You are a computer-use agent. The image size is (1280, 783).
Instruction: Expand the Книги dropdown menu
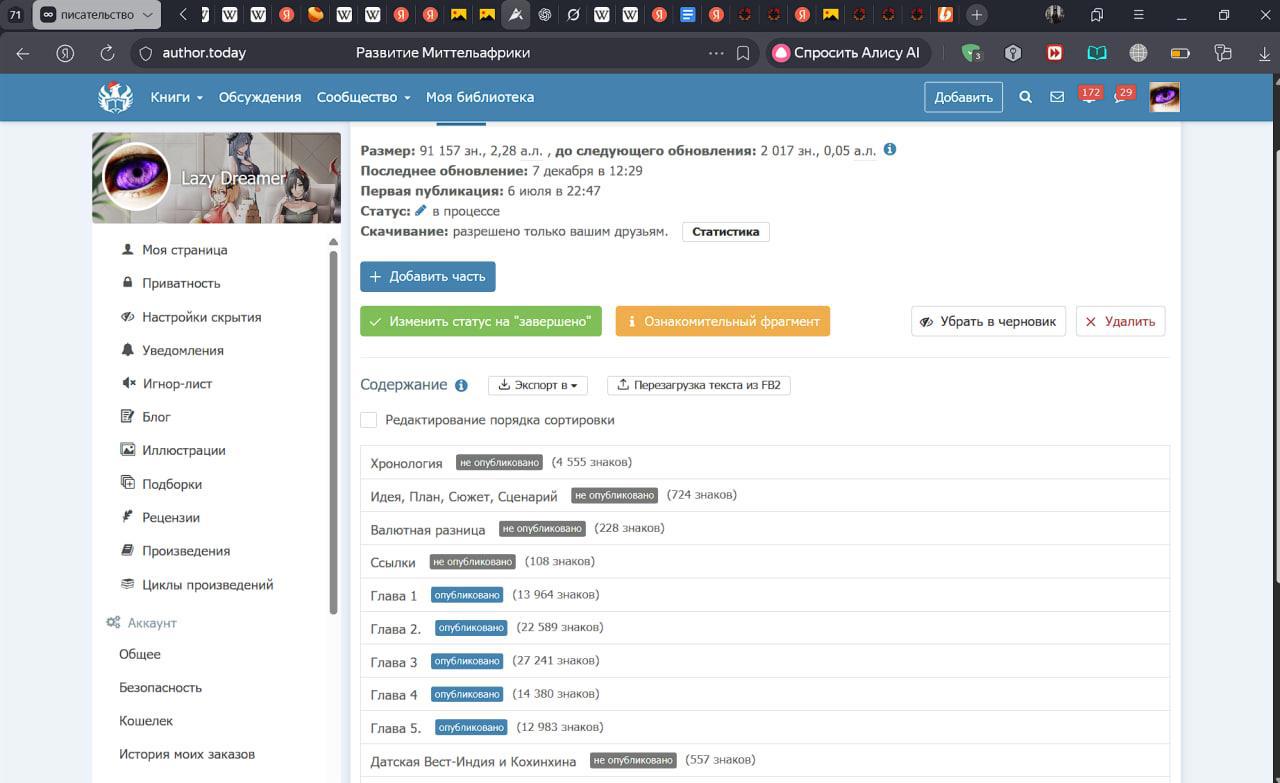tap(176, 97)
